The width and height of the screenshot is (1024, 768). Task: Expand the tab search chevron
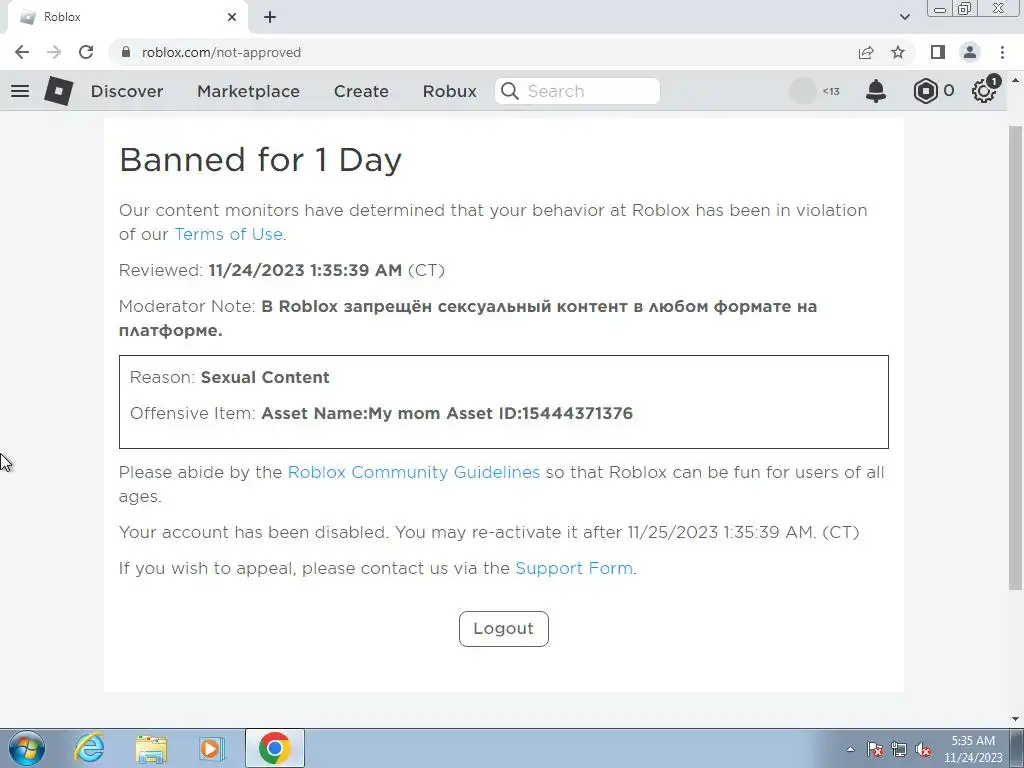(x=904, y=17)
